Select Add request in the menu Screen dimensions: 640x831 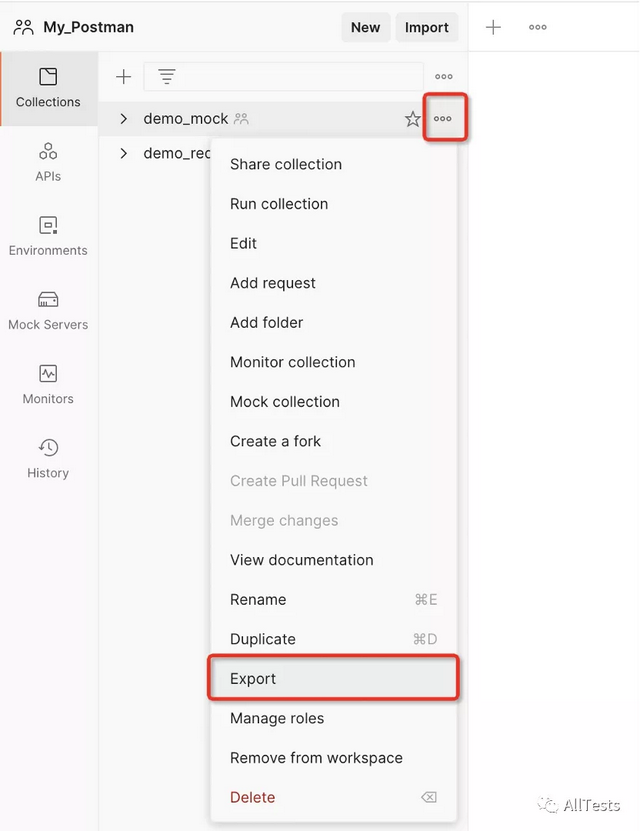tap(334, 283)
